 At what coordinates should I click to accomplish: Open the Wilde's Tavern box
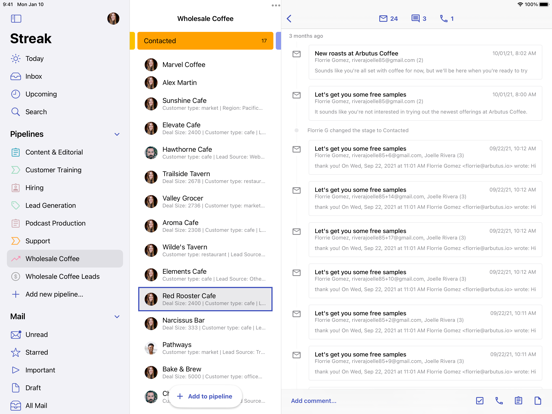(205, 250)
